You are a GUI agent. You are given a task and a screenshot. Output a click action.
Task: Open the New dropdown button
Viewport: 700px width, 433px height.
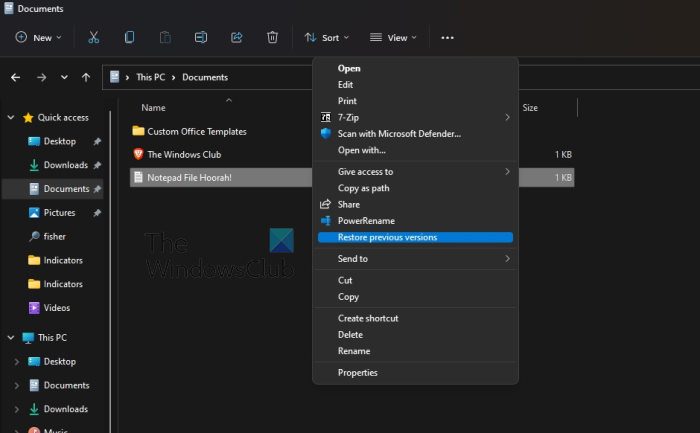tap(38, 38)
